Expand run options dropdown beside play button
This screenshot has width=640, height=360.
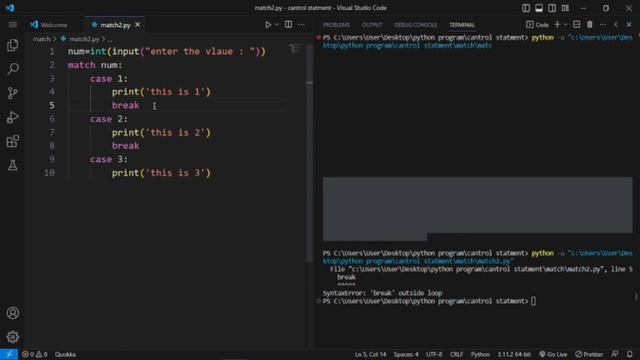point(277,25)
